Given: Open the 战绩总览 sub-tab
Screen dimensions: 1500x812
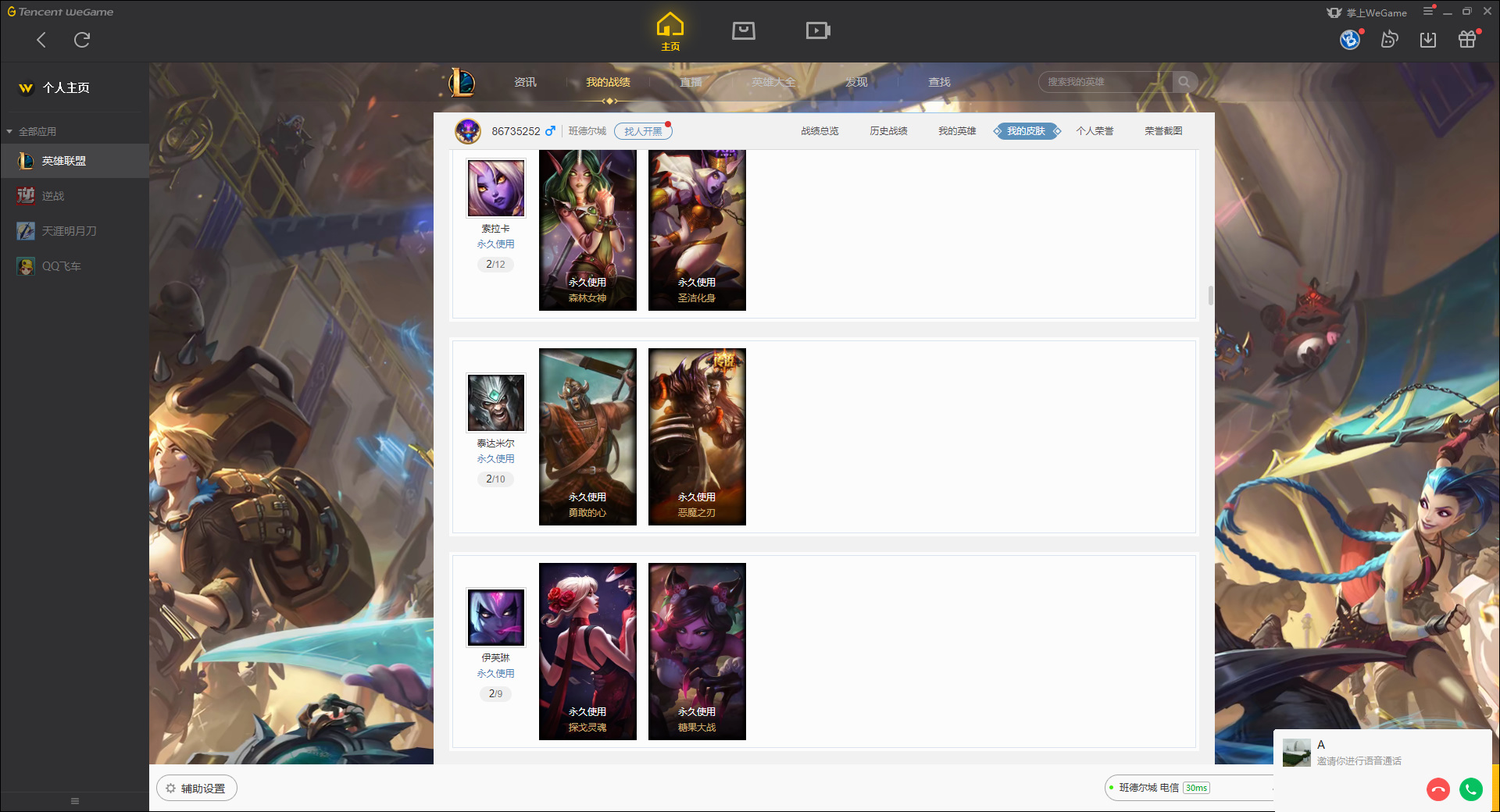Looking at the screenshot, I should pos(820,131).
